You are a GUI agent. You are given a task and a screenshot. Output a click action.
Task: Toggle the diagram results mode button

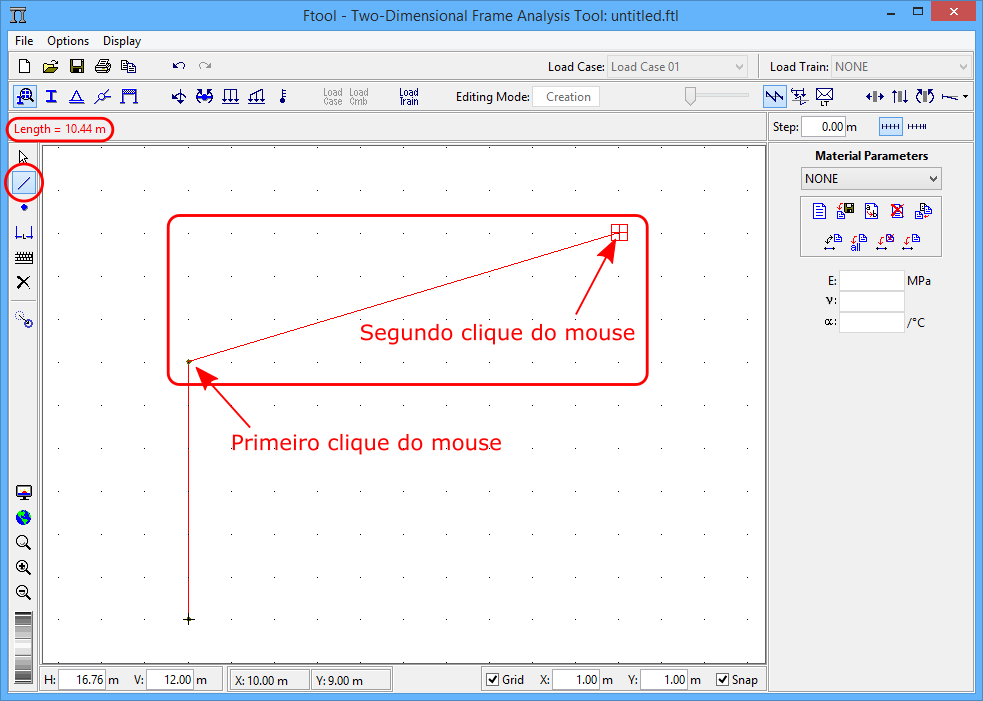tap(775, 96)
